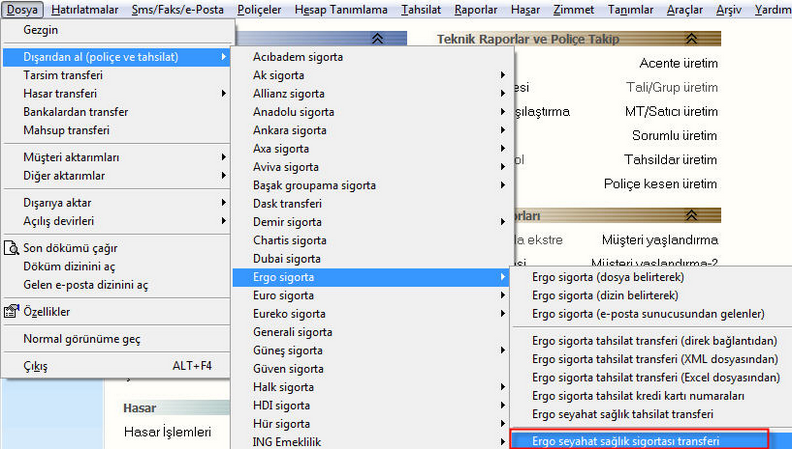Open Tahsildar üretim report link
Screen dimensions: 792x449
click(670, 159)
